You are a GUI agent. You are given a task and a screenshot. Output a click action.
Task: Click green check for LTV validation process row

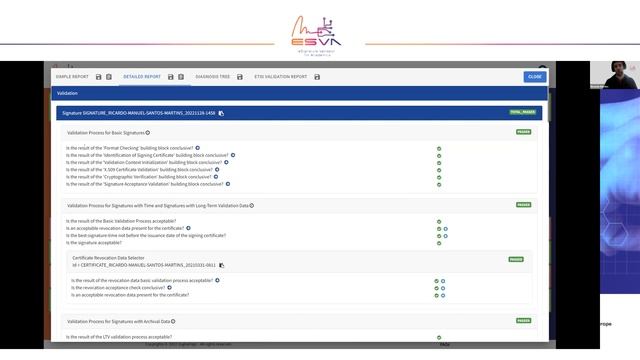coord(439,338)
